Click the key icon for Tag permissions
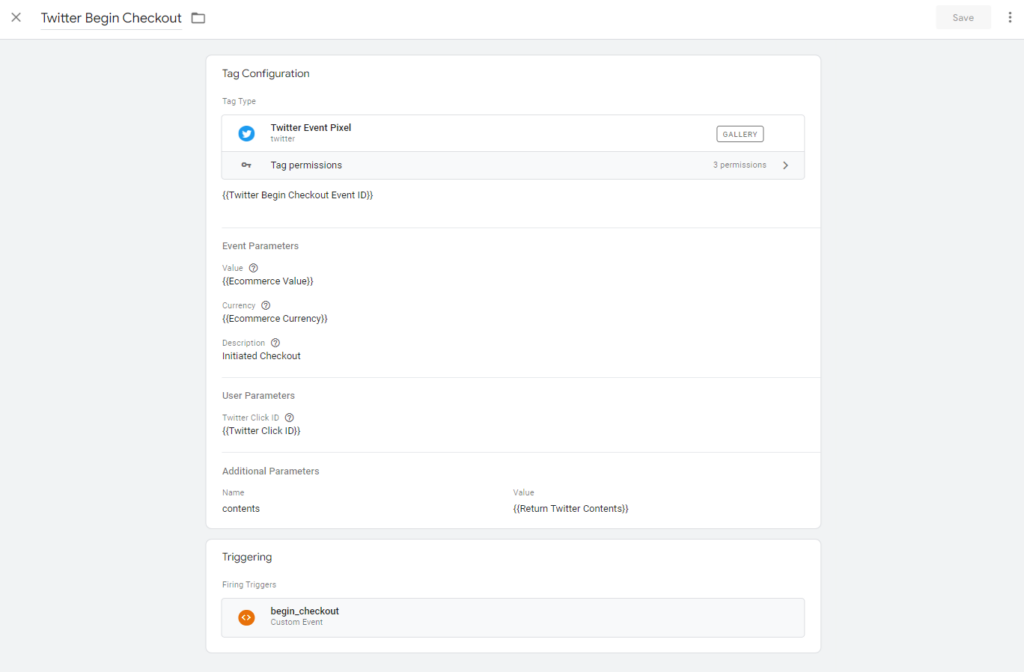 (246, 165)
